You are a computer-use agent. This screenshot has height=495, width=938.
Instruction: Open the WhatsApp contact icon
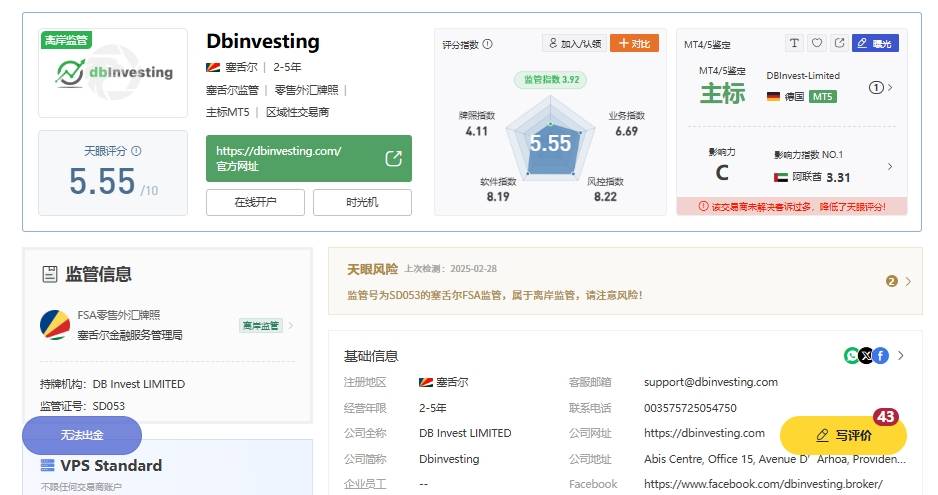pos(851,356)
